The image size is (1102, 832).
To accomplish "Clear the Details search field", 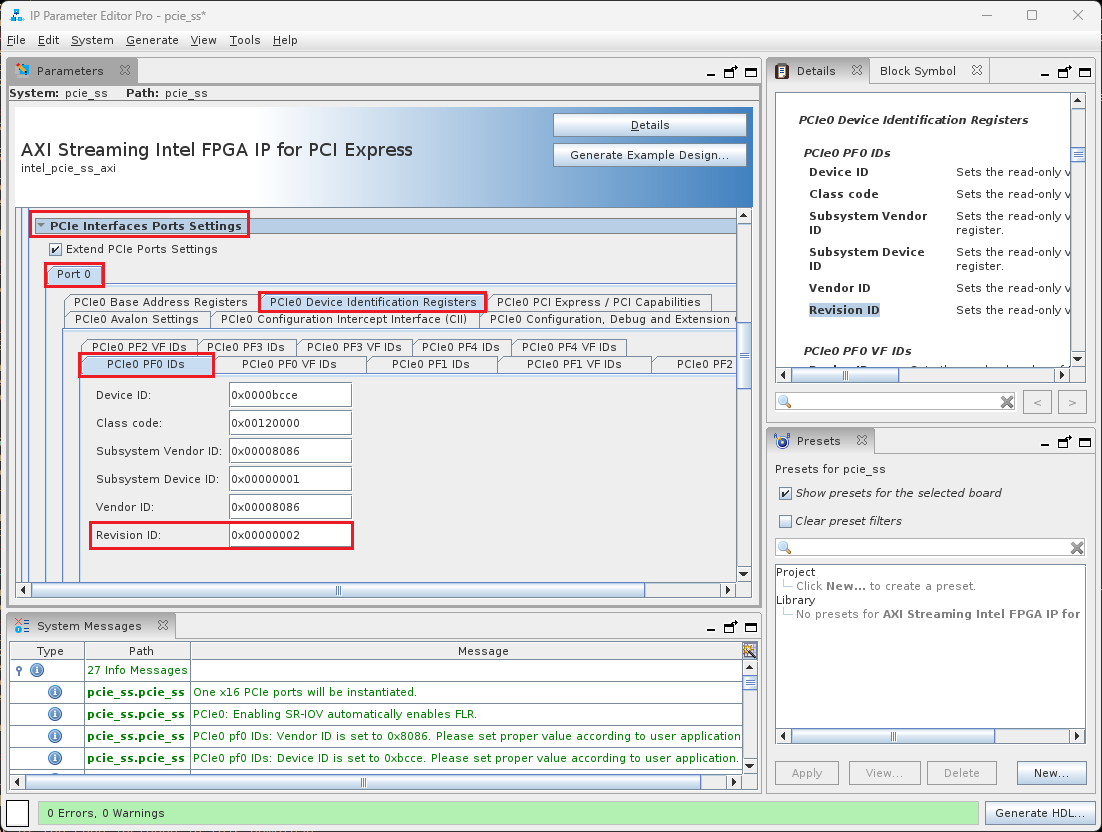I will 1007,402.
